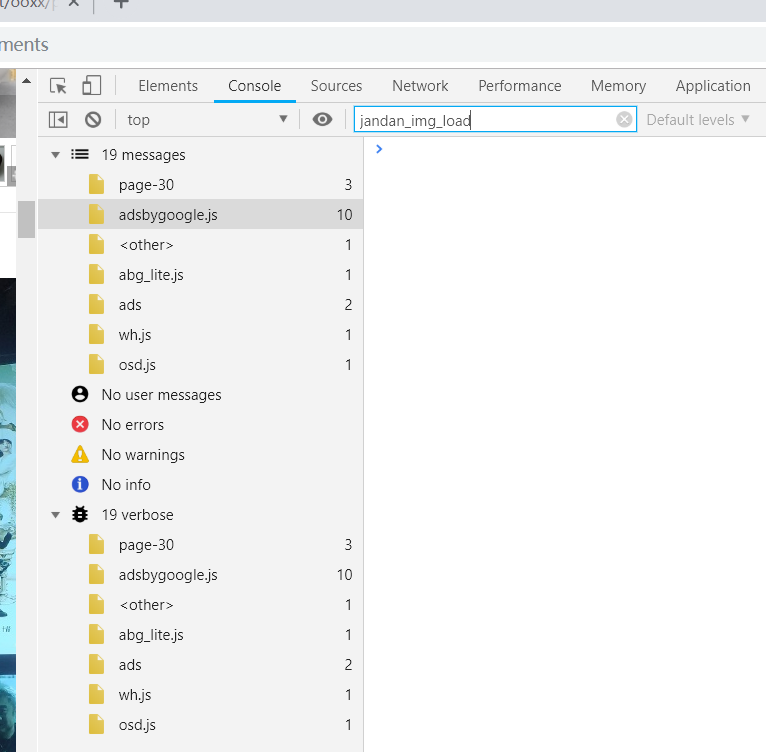766x752 pixels.
Task: Select the No user messages filter
Action: tap(161, 395)
